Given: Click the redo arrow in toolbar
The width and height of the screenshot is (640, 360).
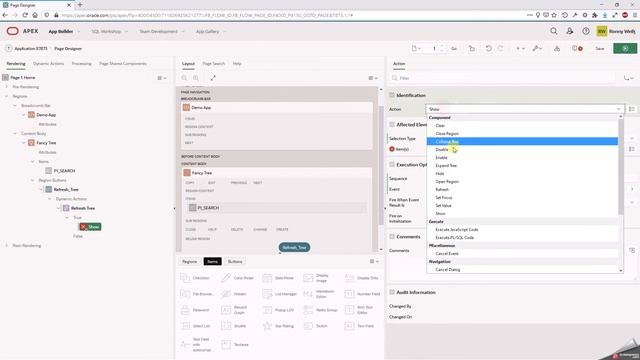Looking at the screenshot, I should [x=500, y=48].
